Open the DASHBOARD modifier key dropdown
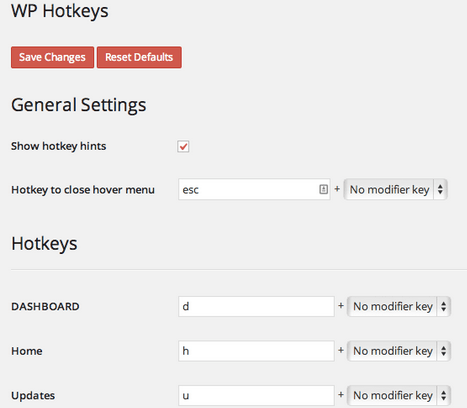Screen dimensions: 467x408 click(x=399, y=306)
